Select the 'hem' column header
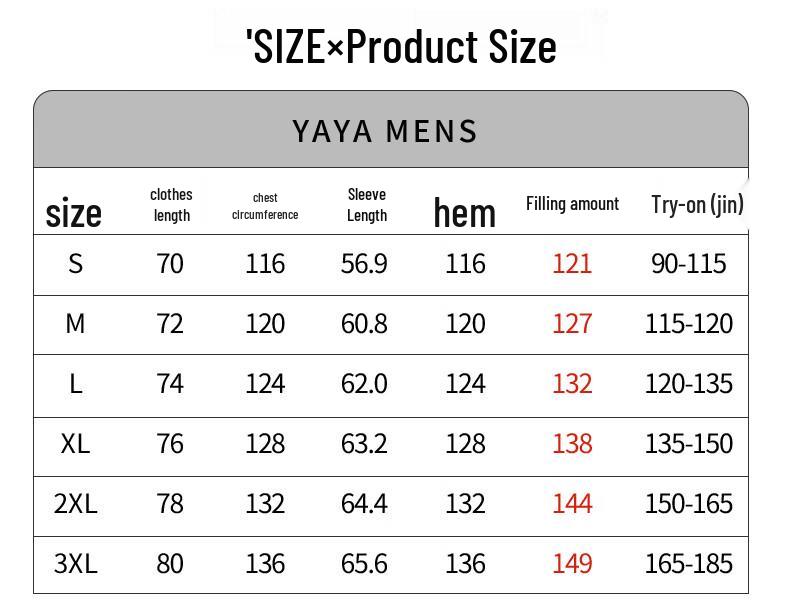The width and height of the screenshot is (790, 611). [x=464, y=212]
